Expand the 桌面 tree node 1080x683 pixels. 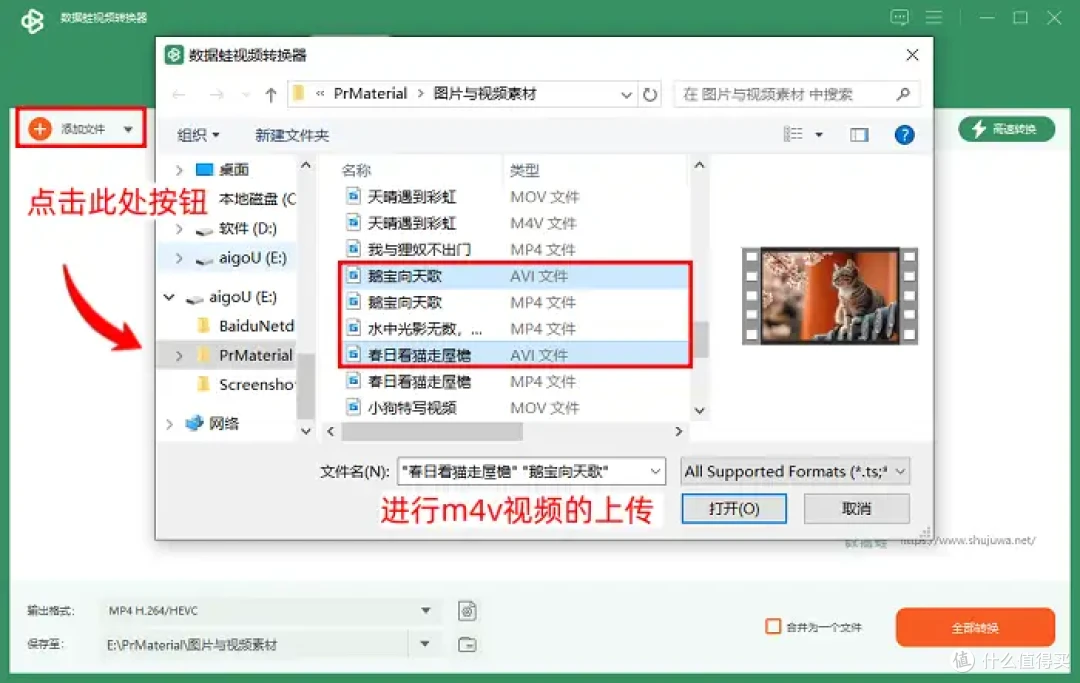(179, 170)
